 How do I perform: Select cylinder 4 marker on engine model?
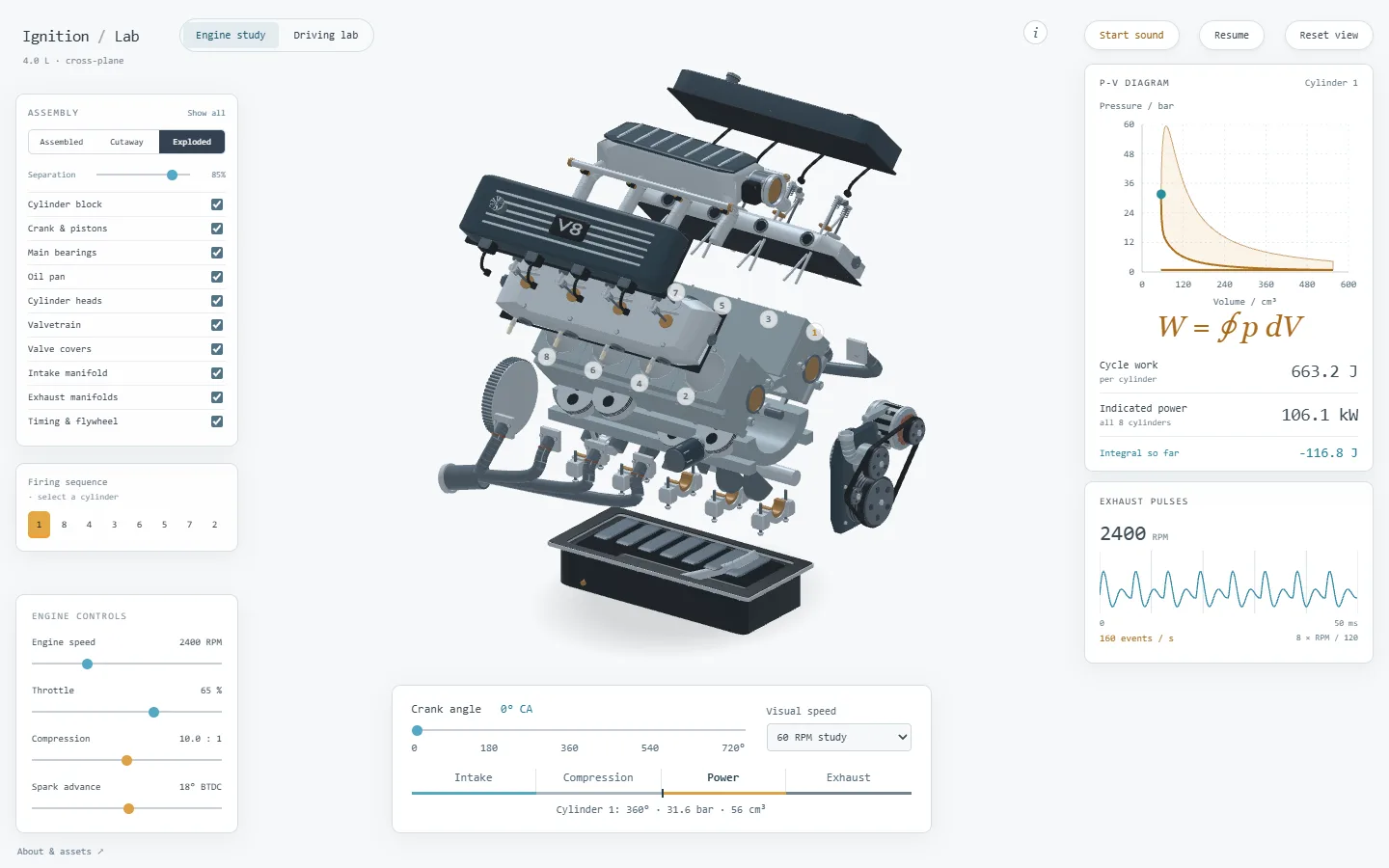639,384
